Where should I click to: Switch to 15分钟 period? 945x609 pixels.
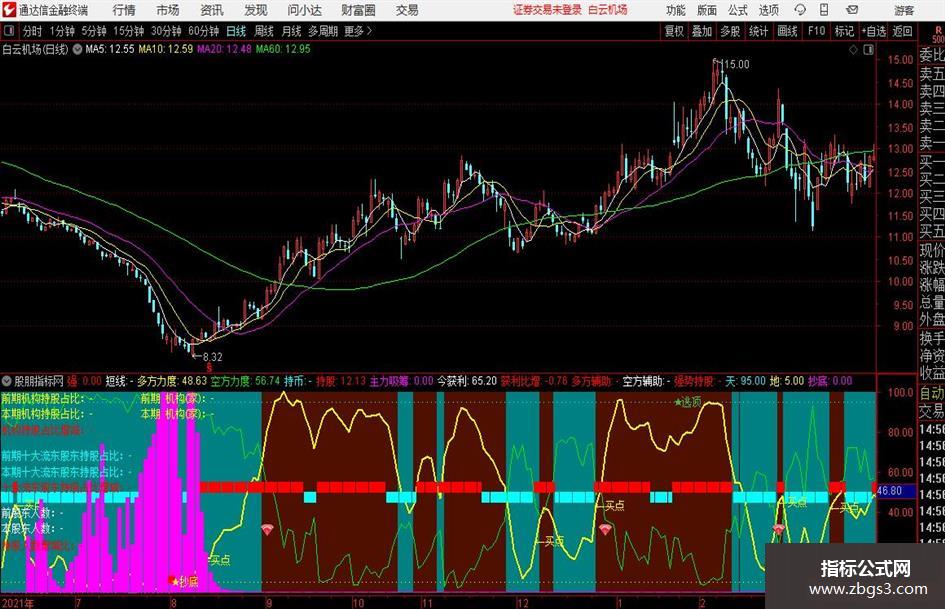click(128, 31)
